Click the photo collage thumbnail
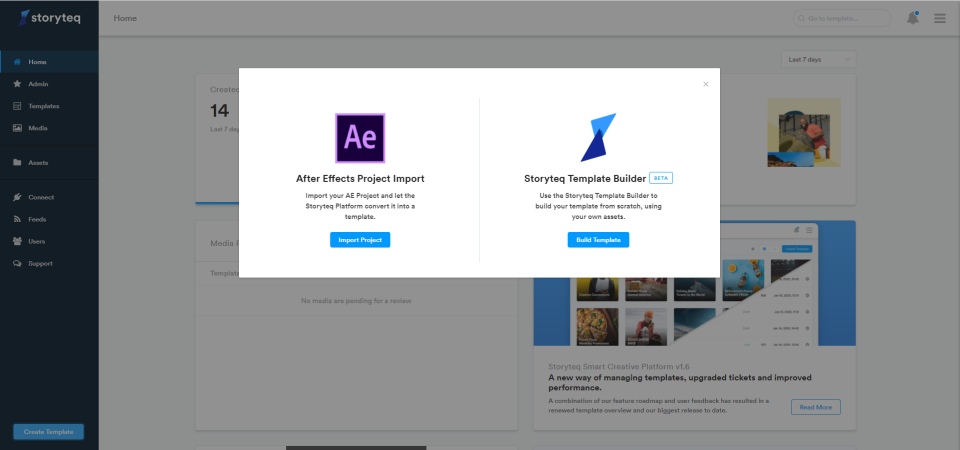 804,132
